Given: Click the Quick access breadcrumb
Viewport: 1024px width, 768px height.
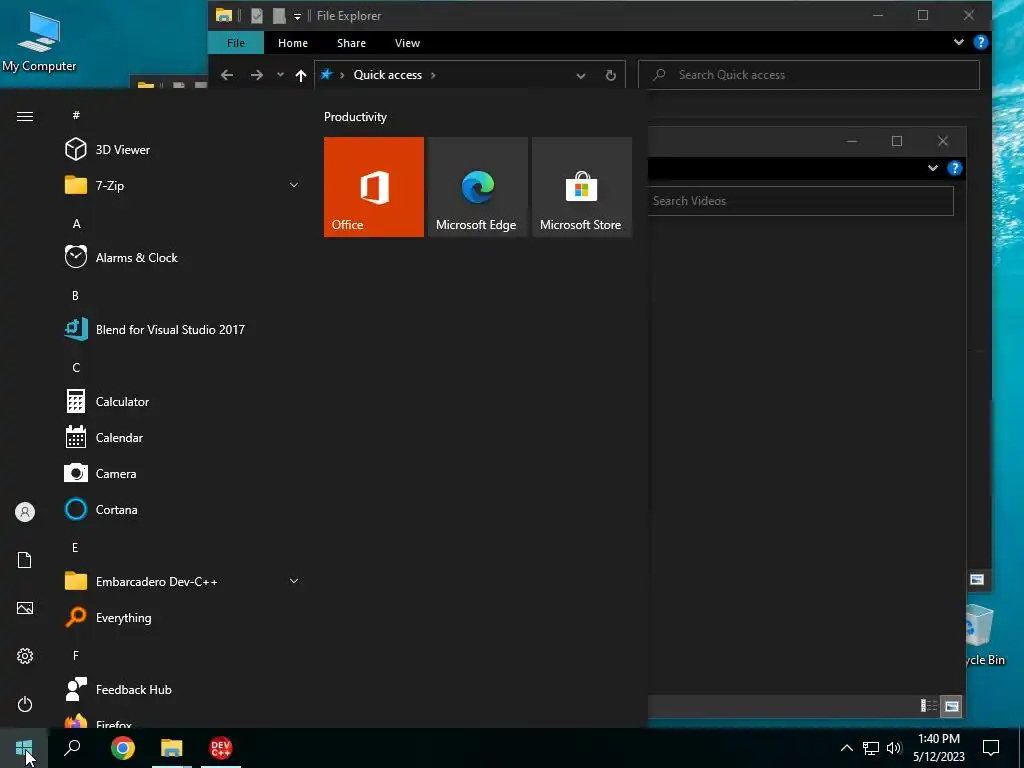Looking at the screenshot, I should (387, 75).
